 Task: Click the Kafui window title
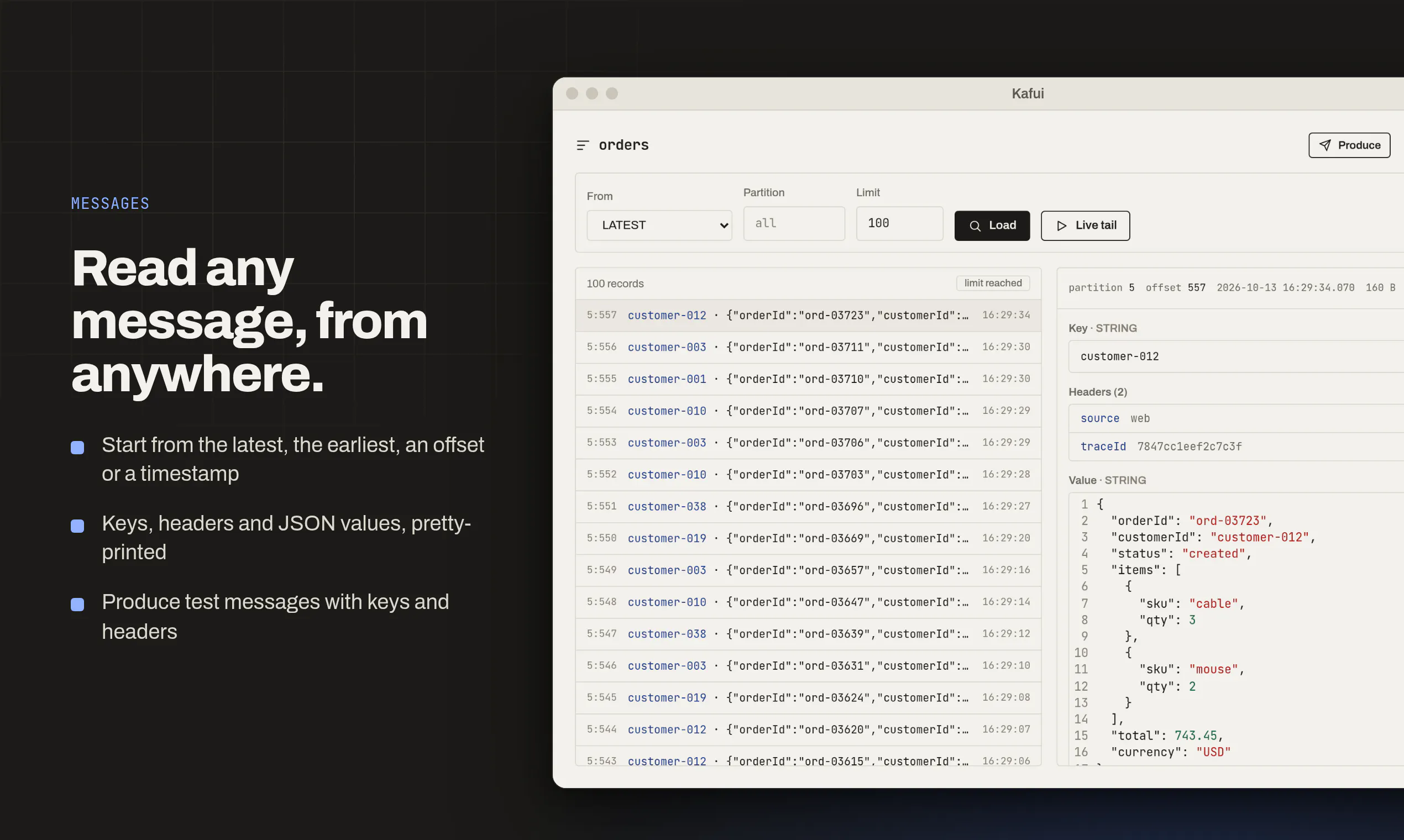pos(1028,94)
